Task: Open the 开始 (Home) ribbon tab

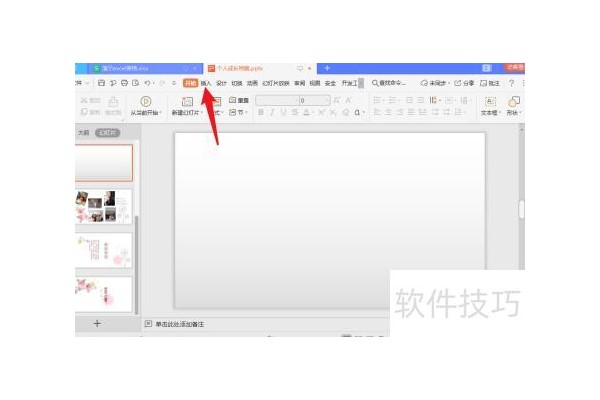Action: [190, 83]
